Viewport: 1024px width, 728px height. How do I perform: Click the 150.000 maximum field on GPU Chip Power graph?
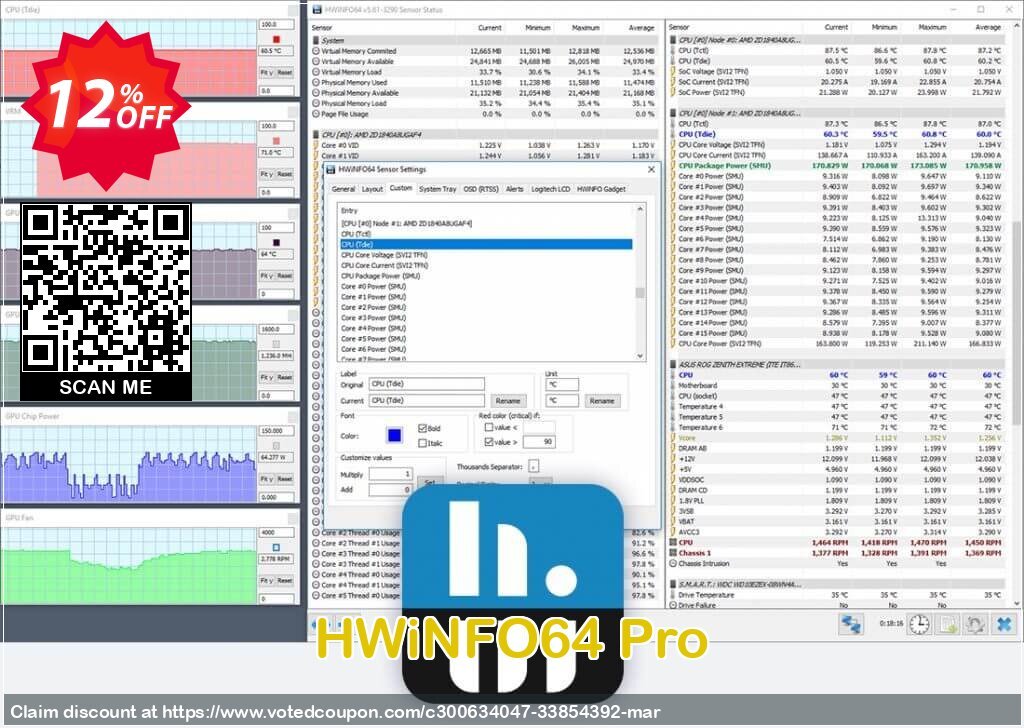[x=276, y=431]
